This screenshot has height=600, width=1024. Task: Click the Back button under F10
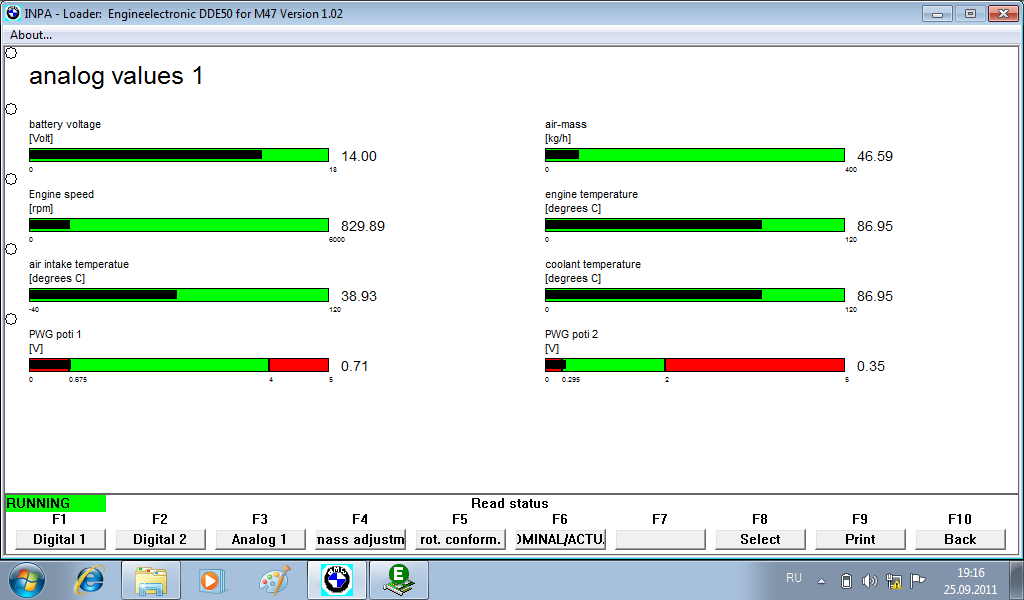pyautogui.click(x=960, y=539)
